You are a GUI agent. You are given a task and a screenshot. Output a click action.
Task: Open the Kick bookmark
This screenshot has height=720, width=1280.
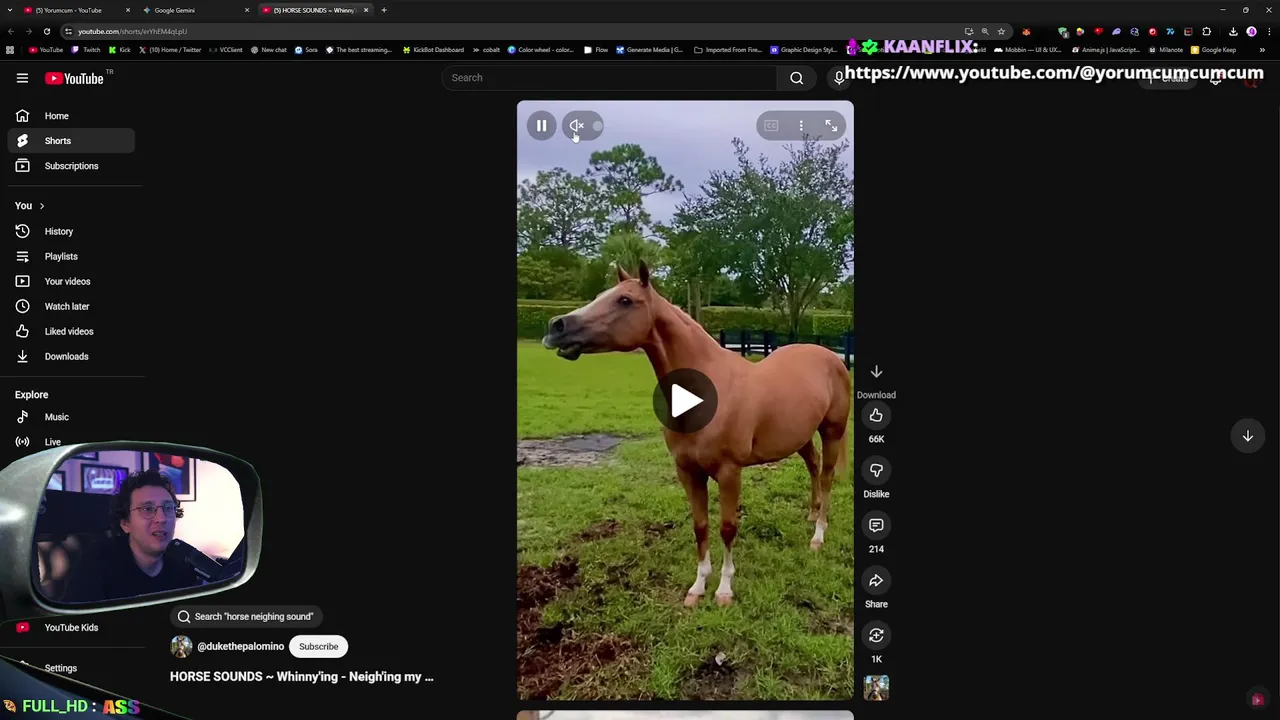click(x=120, y=50)
